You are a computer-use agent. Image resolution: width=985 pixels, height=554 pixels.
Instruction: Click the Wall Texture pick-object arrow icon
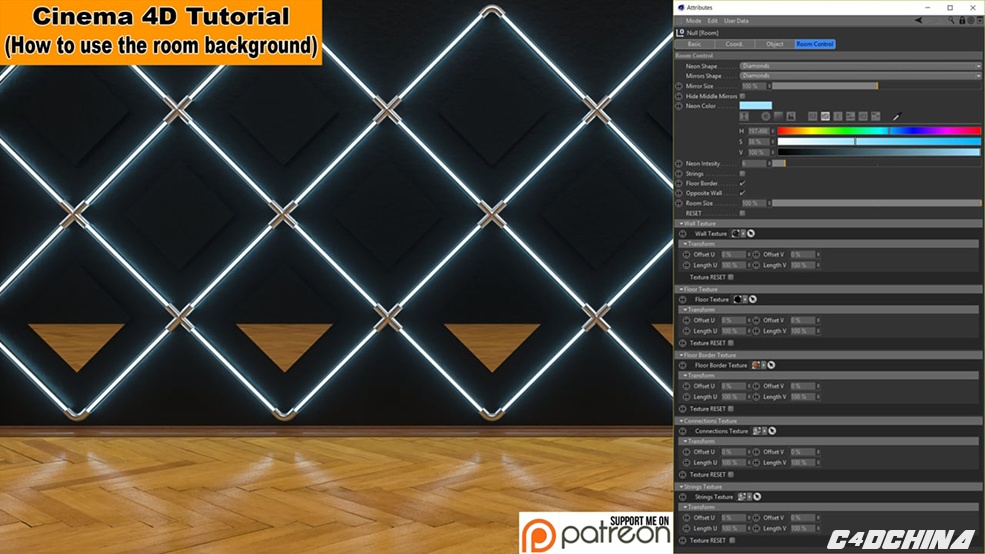pos(751,234)
